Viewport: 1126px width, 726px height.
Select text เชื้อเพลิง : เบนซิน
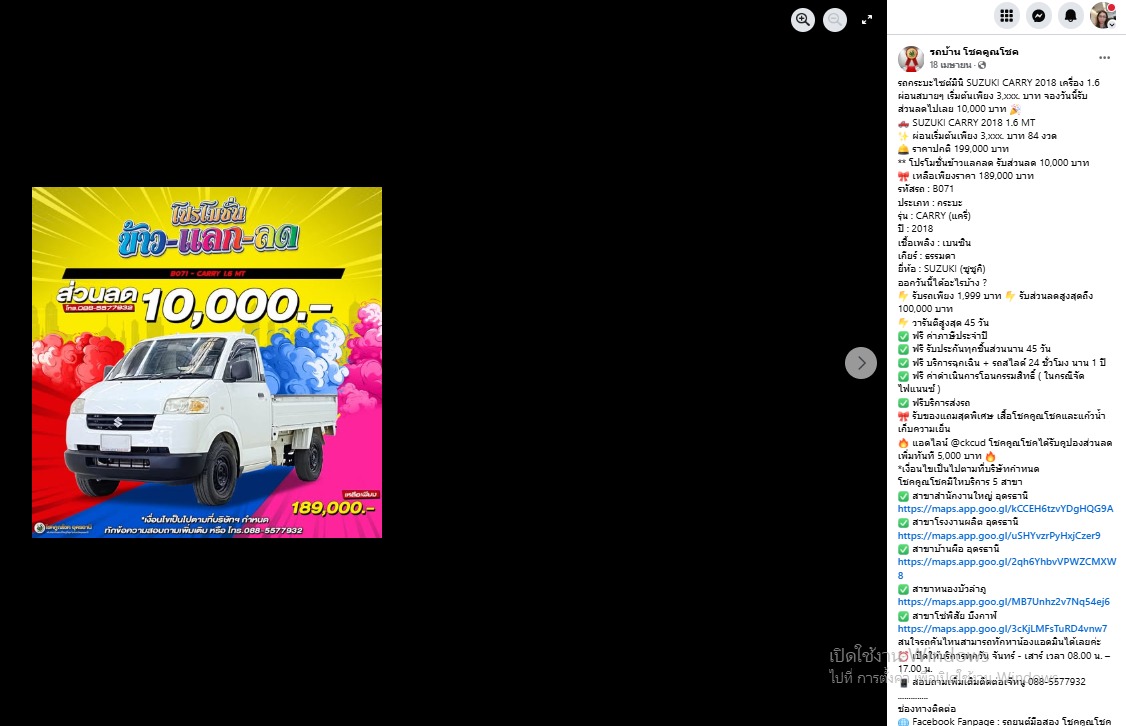(x=934, y=243)
